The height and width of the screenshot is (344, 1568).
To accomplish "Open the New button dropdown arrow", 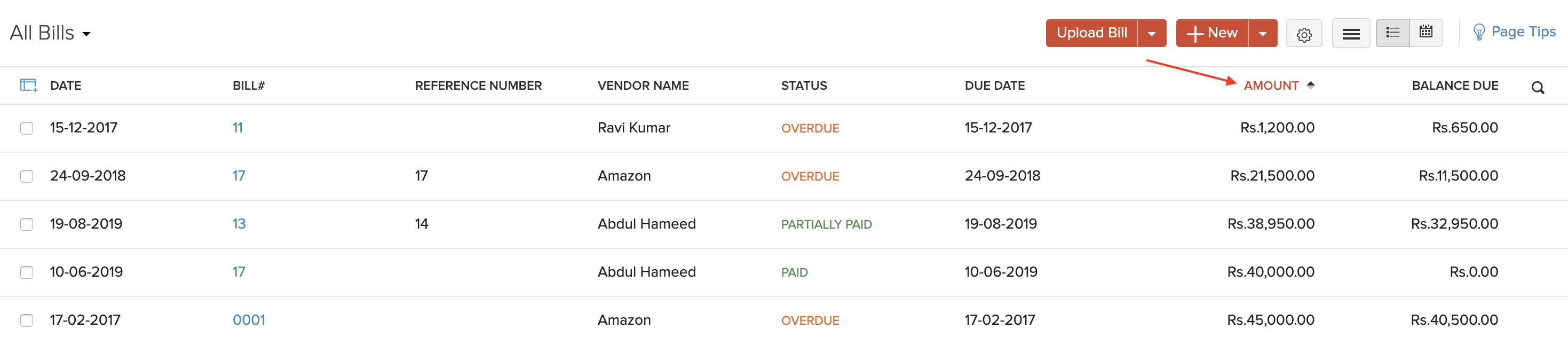I will click(1262, 34).
